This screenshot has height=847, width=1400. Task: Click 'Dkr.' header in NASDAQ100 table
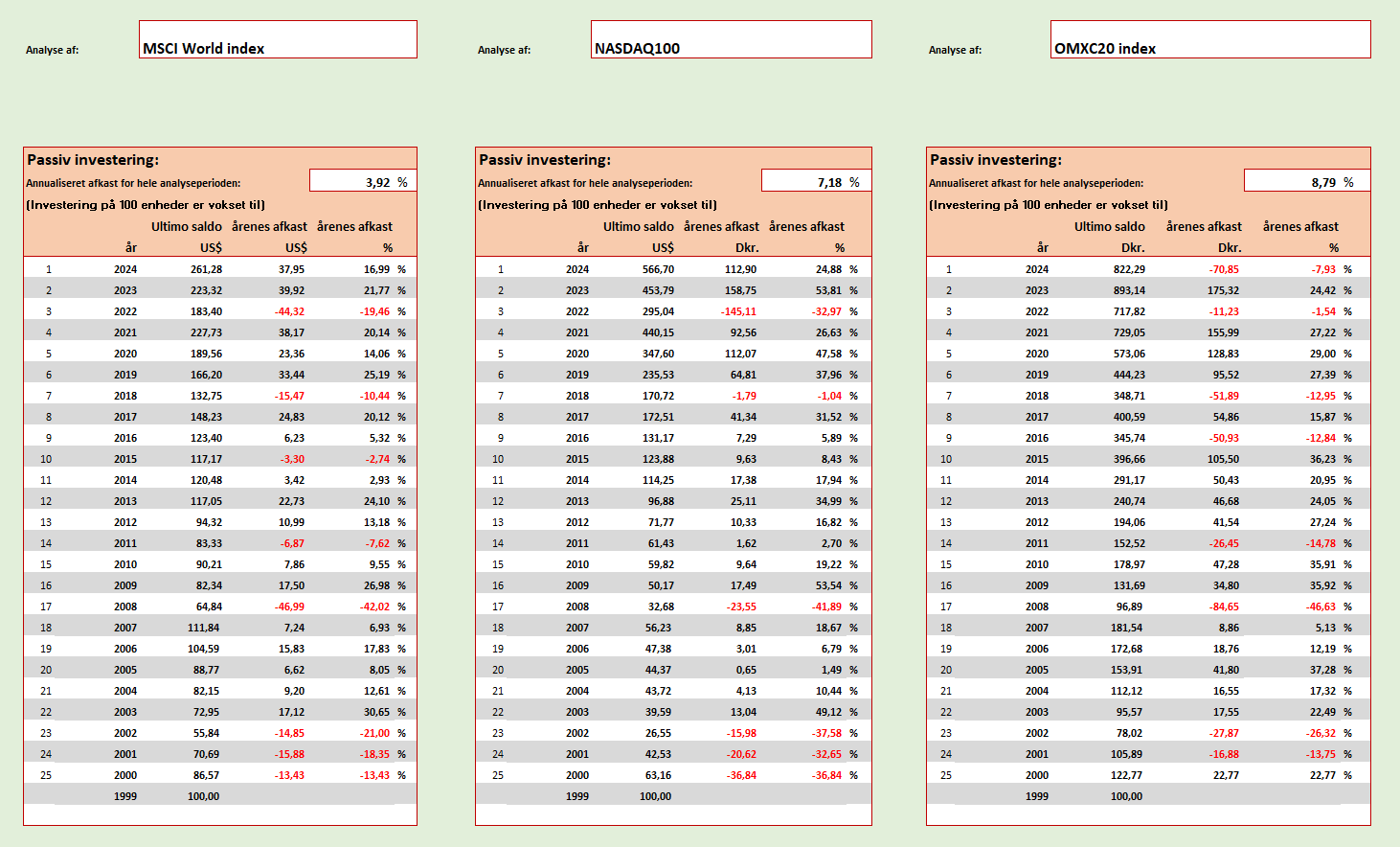tap(747, 247)
